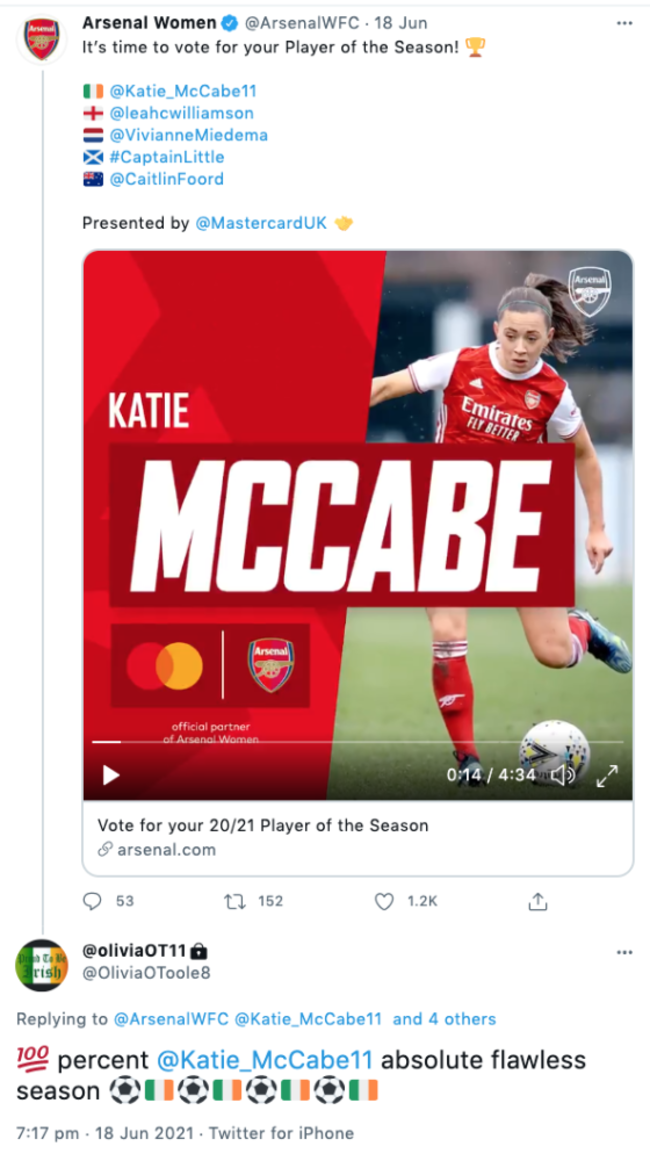Screen dimensions: 650x1161
Task: Open #CaptainLittle hashtag
Action: [167, 157]
